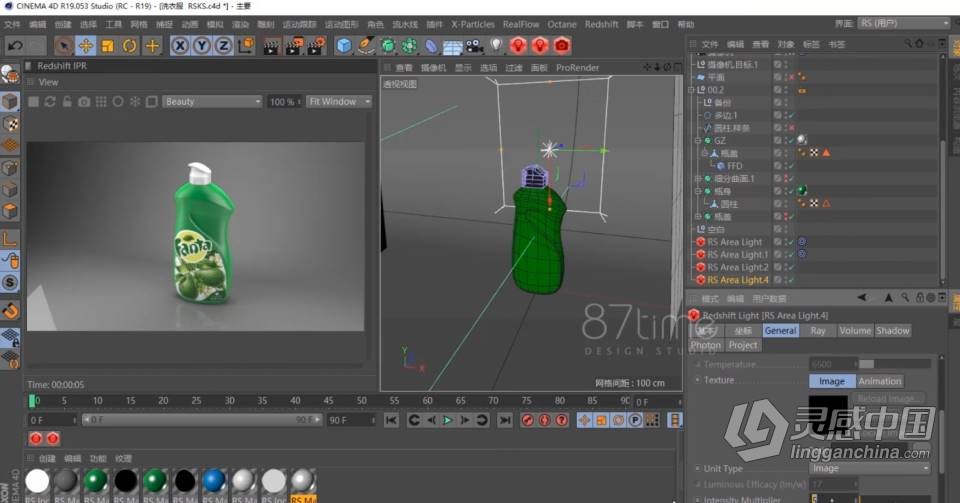The width and height of the screenshot is (960, 503).
Task: Toggle the Z axis lock
Action: tap(223, 45)
